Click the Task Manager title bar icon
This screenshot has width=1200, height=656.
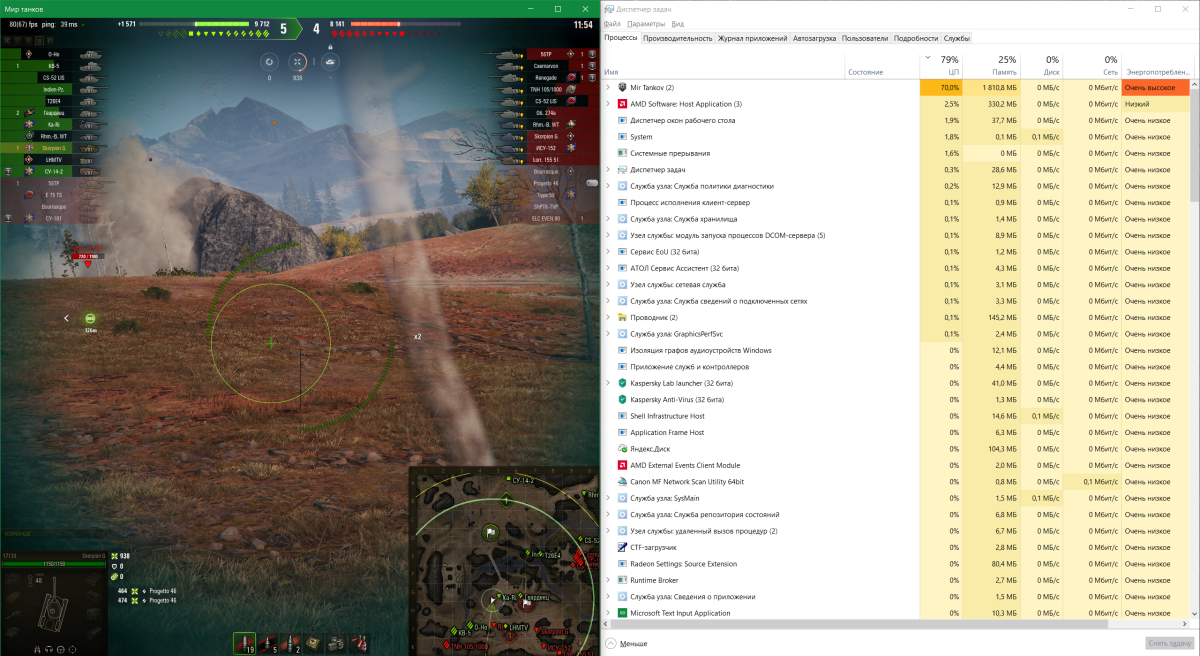pos(610,9)
